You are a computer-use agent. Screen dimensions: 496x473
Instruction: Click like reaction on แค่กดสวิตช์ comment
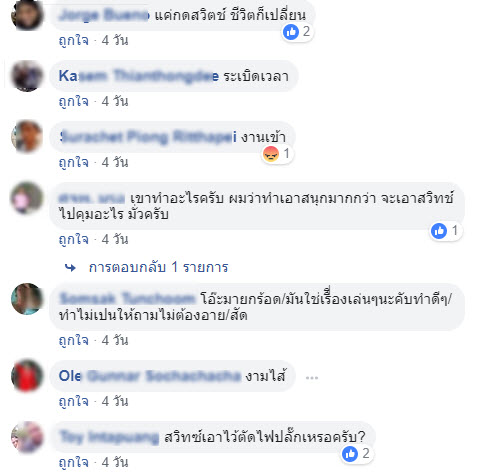(x=291, y=32)
